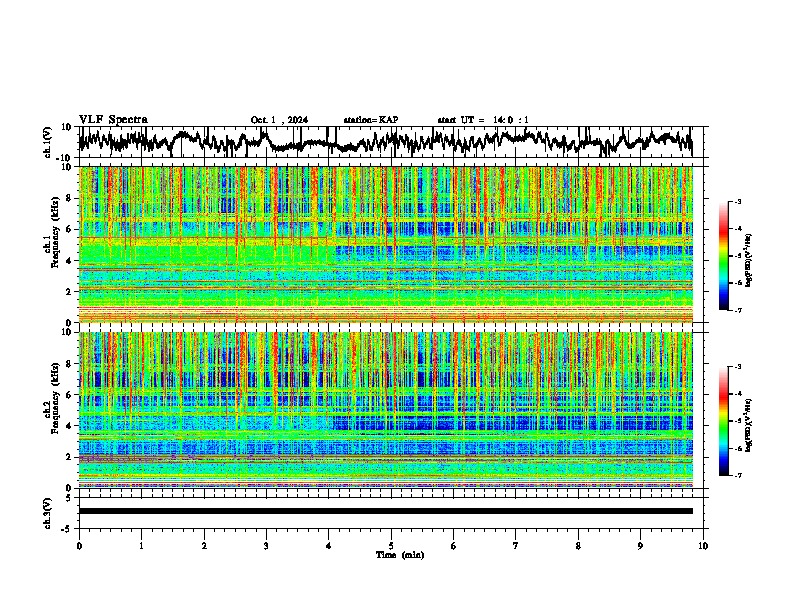The height and width of the screenshot is (612, 792).
Task: Click the ch.1 spectrogram color scale bar
Action: 723,256
